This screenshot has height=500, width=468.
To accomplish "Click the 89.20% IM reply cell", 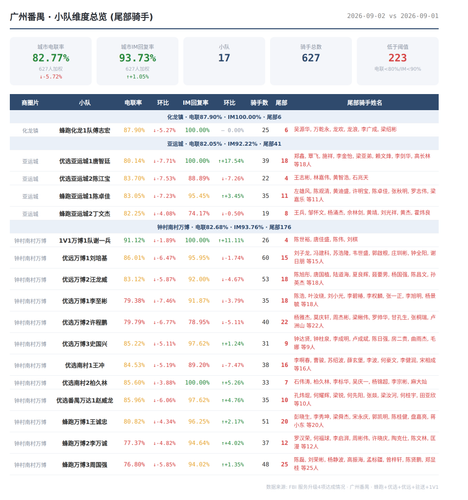I will (x=199, y=365).
